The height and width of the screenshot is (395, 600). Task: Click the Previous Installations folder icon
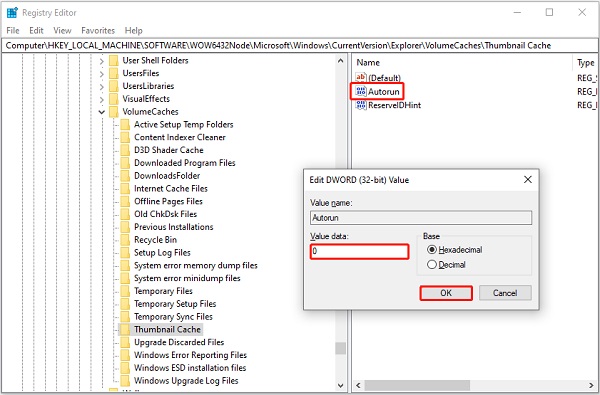(x=125, y=227)
